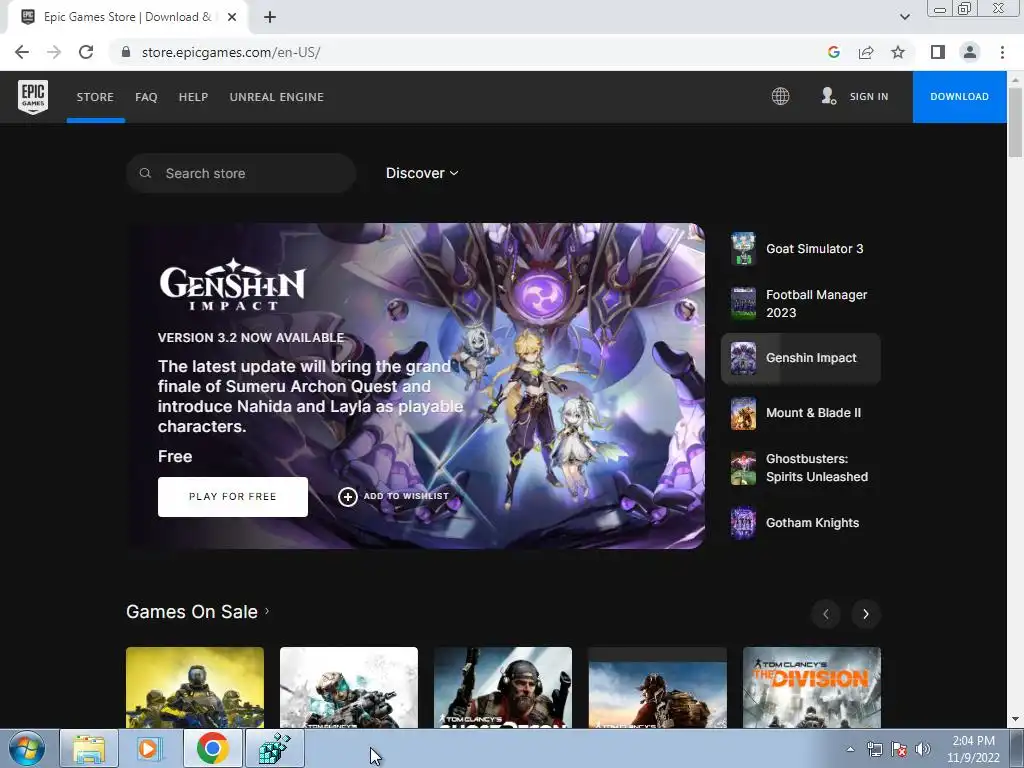The image size is (1024, 768).
Task: Open File Explorer from the taskbar
Action: point(89,748)
